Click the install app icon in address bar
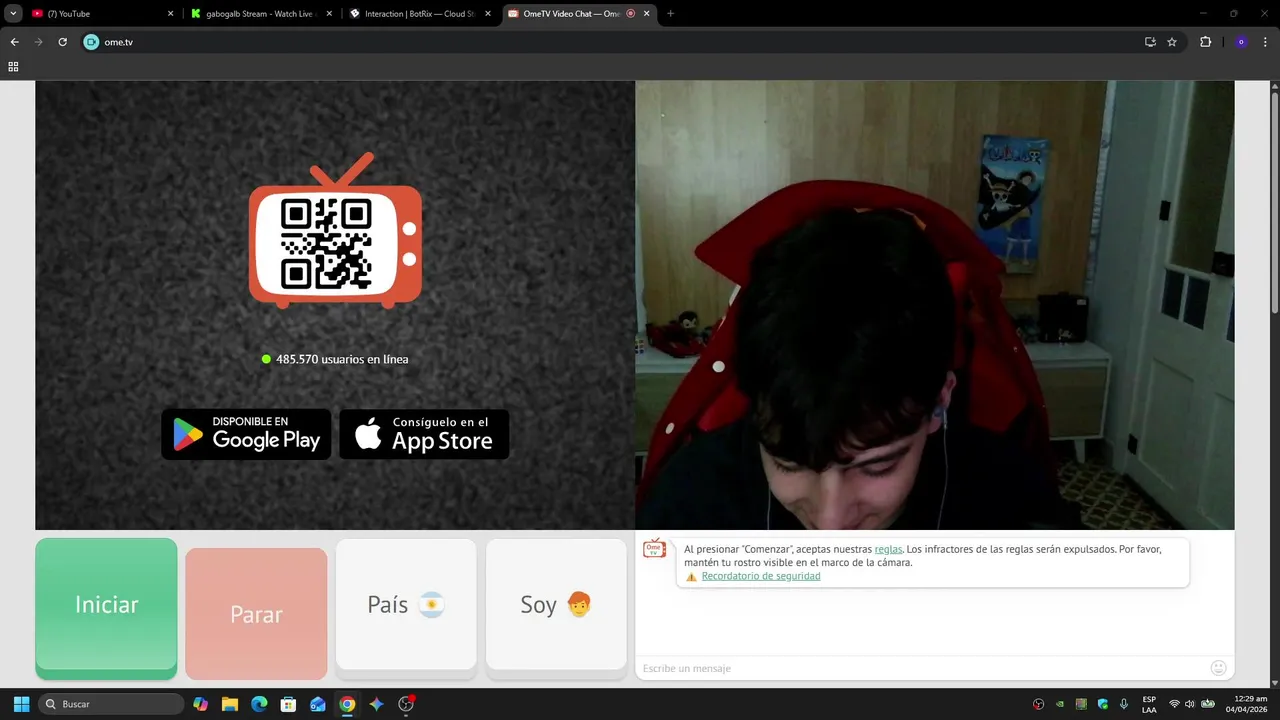This screenshot has width=1280, height=720. 1150,42
